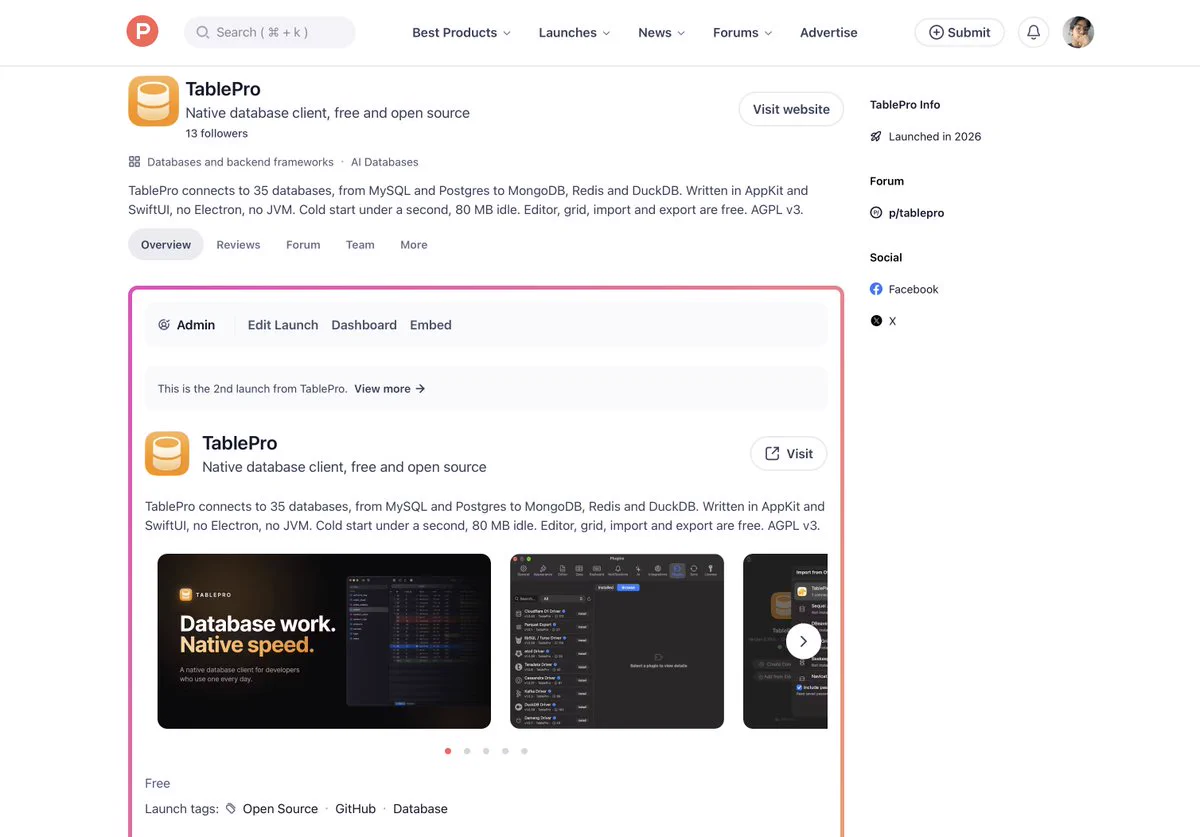The image size is (1200, 837).
Task: Open the admin Dashboard link
Action: [x=364, y=325]
